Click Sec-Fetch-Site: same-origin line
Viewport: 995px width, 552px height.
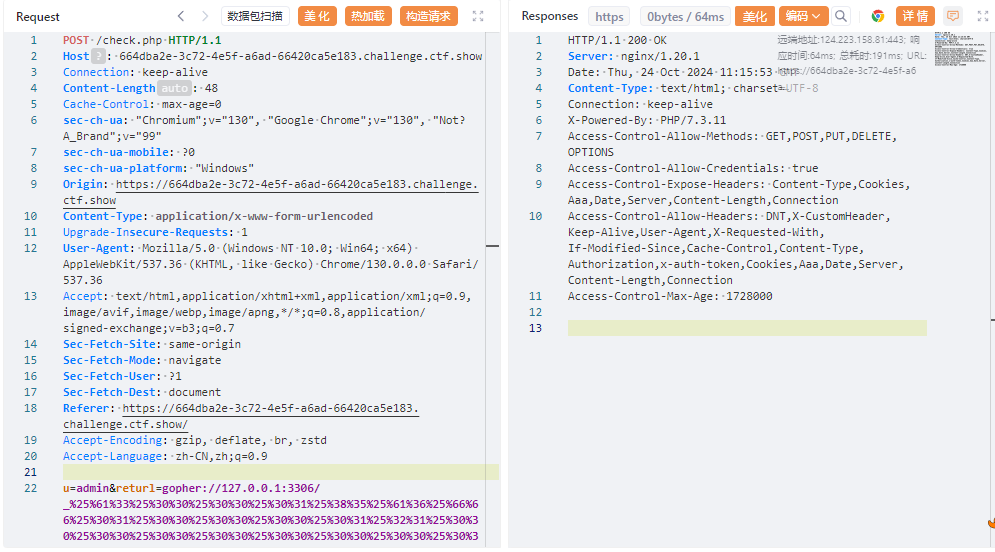coord(152,344)
